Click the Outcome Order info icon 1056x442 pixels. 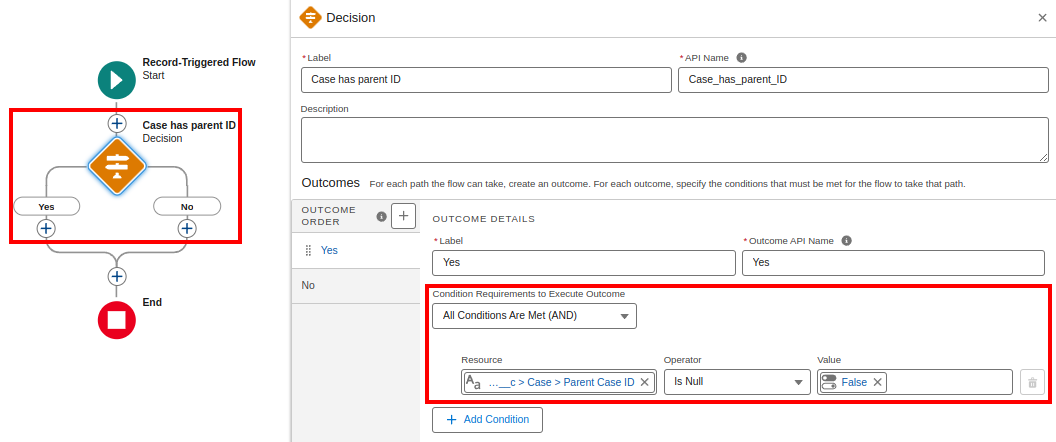[381, 216]
